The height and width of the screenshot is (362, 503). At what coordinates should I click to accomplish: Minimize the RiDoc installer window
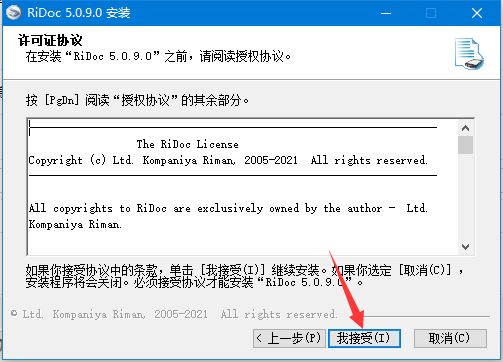point(386,13)
